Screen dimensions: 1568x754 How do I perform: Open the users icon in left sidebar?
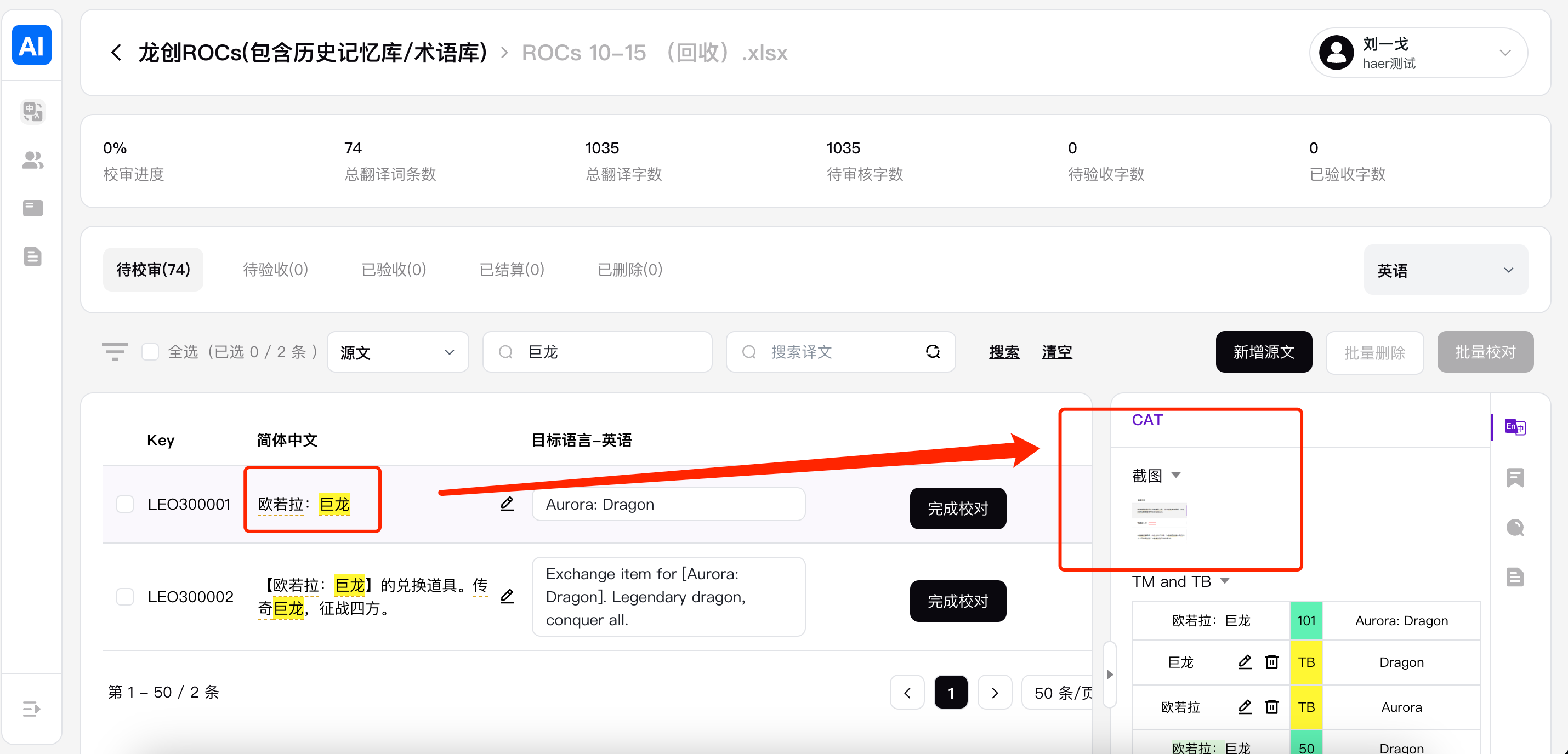click(x=32, y=160)
